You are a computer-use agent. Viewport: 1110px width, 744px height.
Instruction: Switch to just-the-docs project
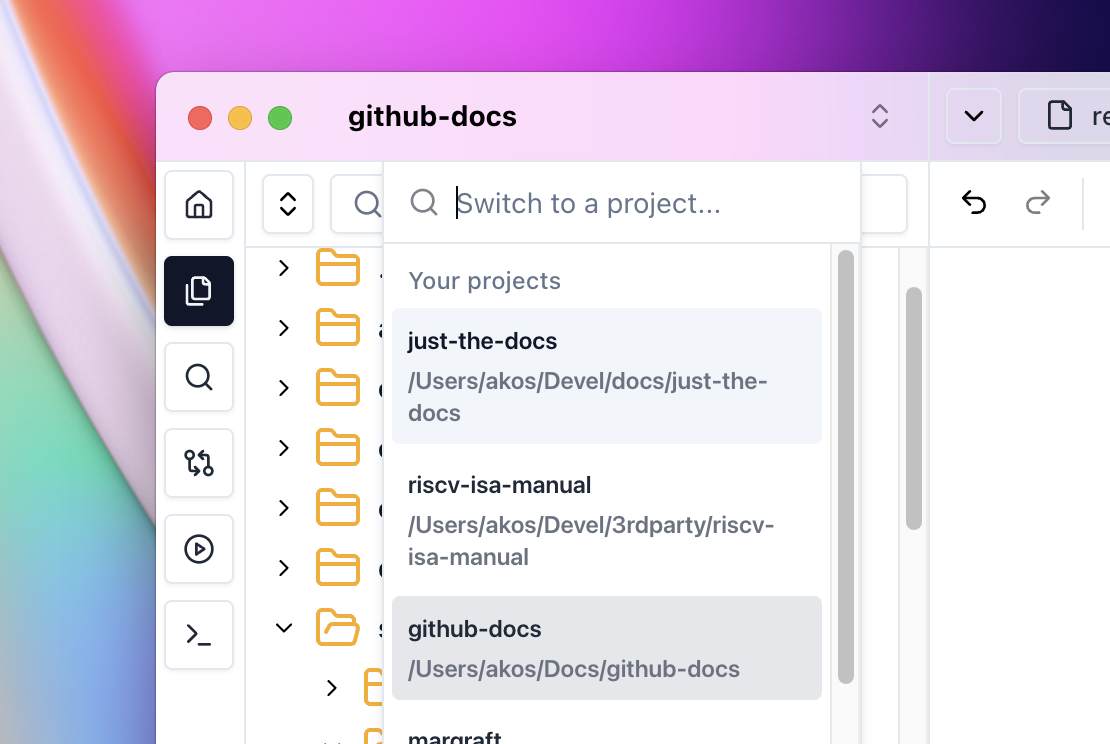click(607, 376)
